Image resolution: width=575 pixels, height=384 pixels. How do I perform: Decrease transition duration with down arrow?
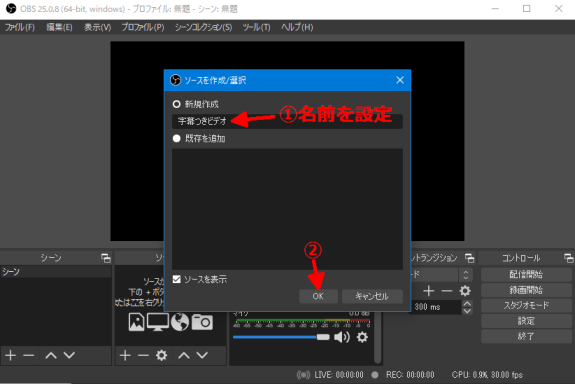(x=467, y=311)
